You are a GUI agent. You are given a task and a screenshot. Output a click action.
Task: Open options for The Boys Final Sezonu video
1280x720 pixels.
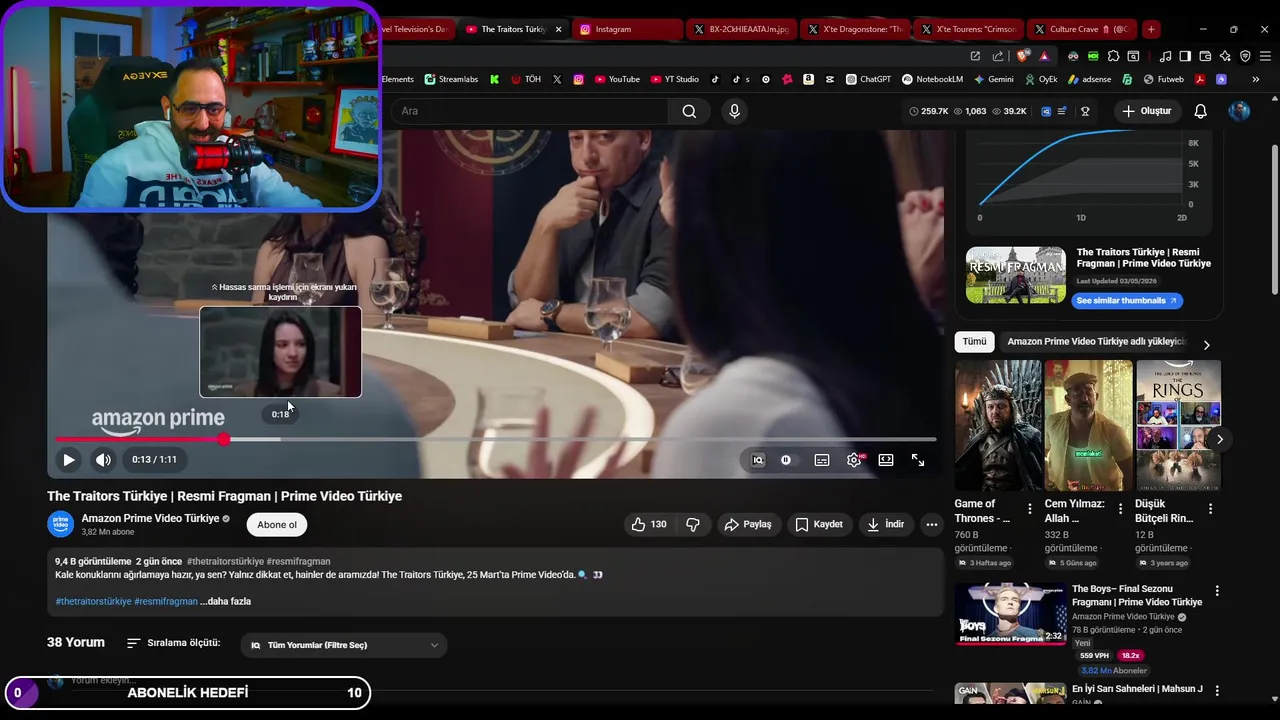point(1217,591)
